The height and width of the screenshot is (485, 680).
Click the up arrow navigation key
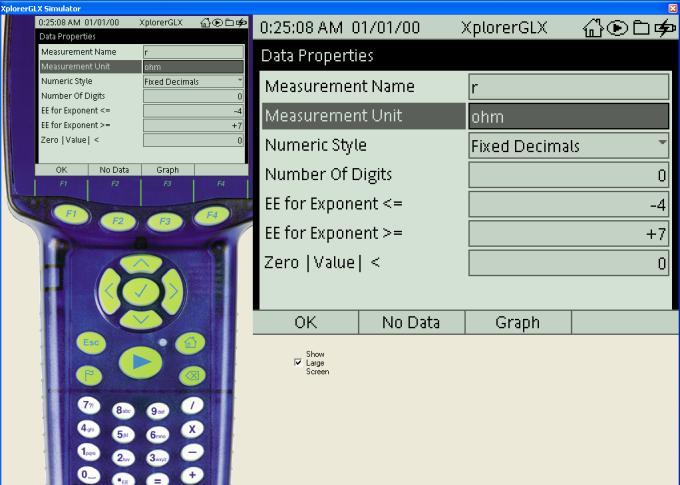141,263
